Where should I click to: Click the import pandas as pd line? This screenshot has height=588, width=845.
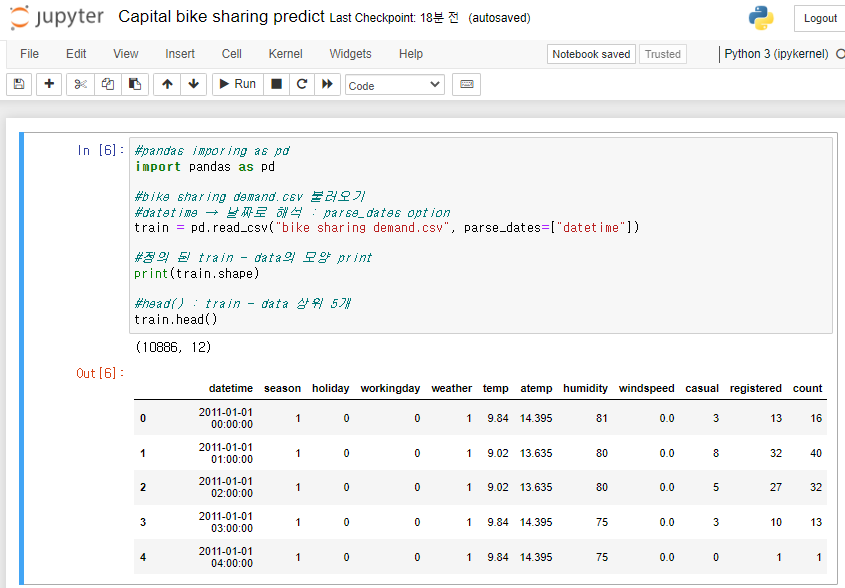point(205,167)
